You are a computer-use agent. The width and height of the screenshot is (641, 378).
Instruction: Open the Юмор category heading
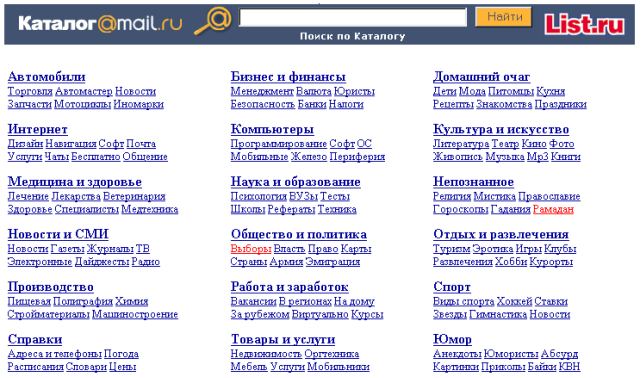(452, 339)
